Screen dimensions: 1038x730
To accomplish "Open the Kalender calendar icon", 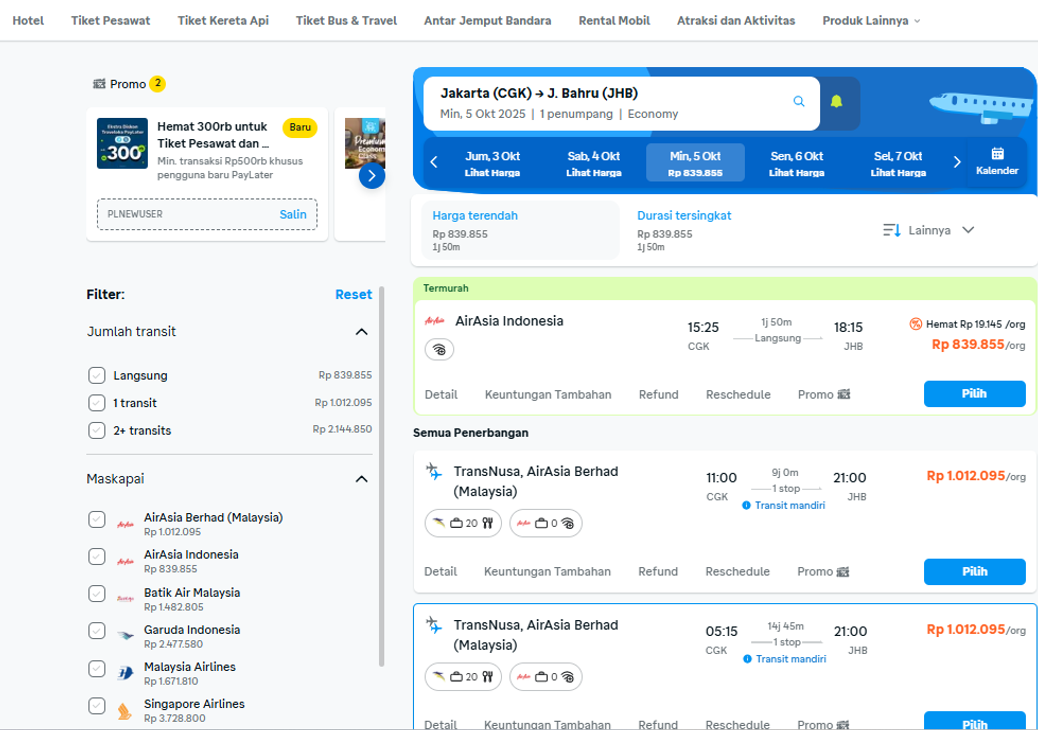I will (x=997, y=161).
